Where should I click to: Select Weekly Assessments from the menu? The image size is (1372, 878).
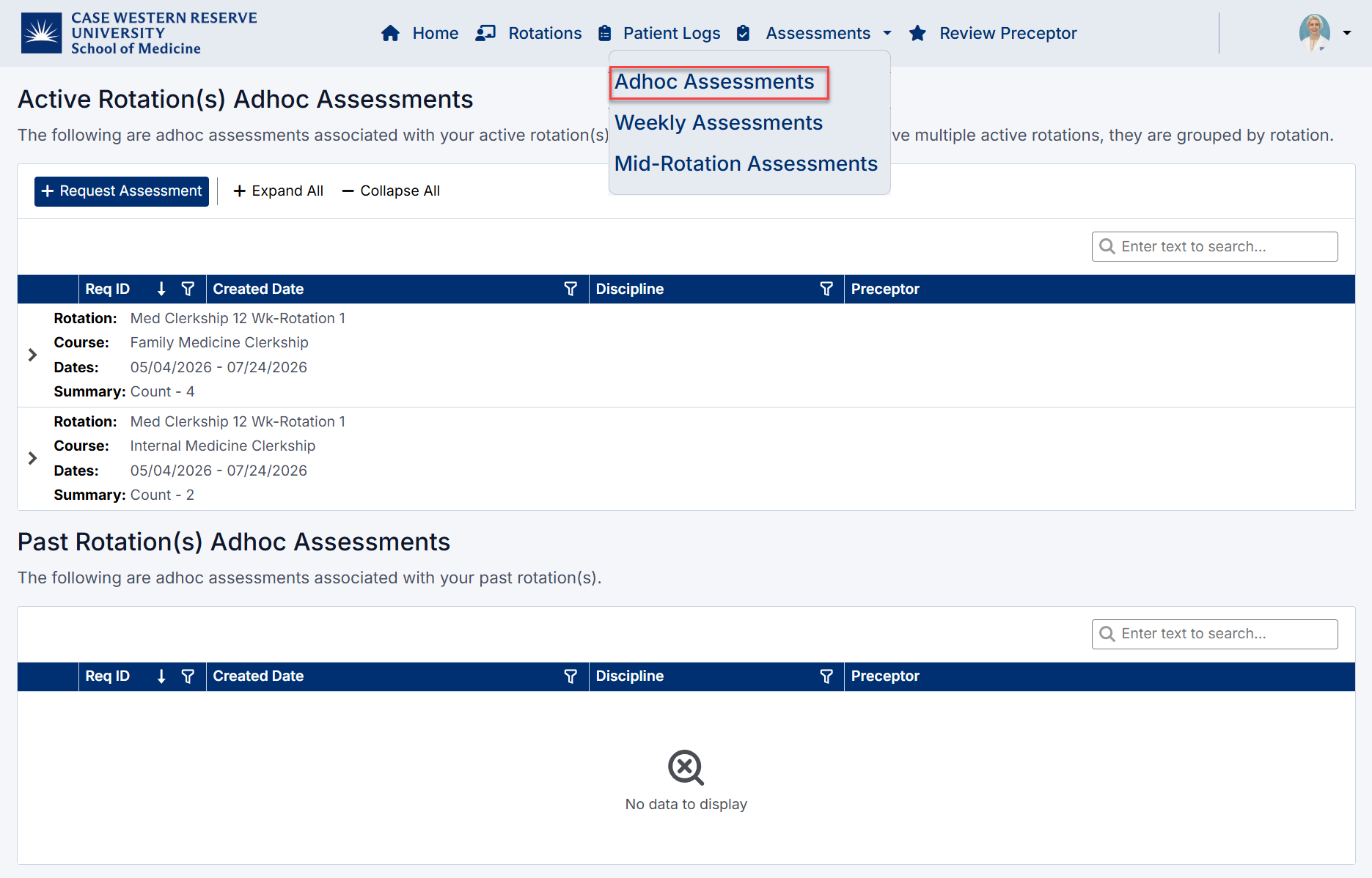click(719, 122)
